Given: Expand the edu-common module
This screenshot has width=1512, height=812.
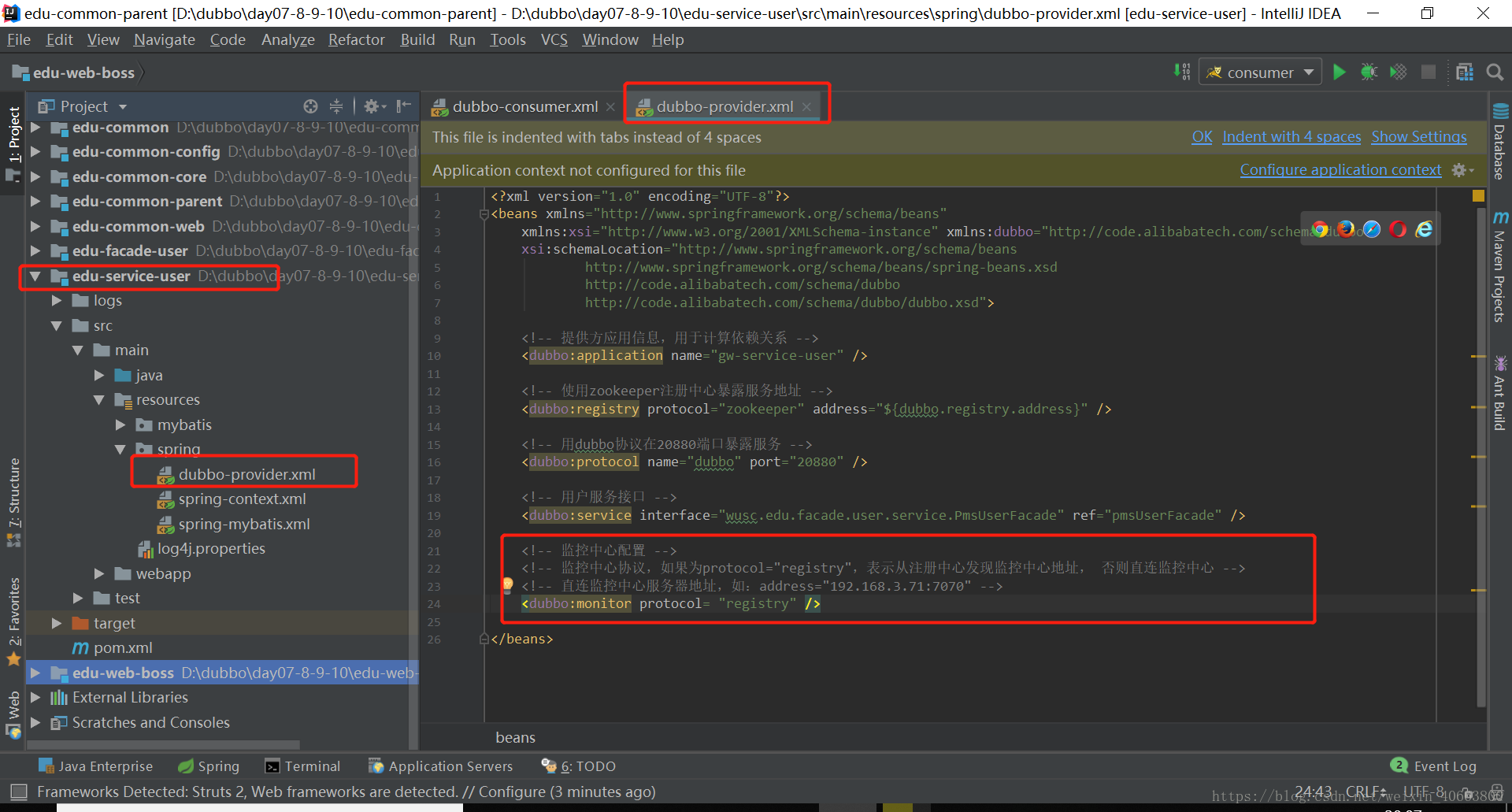Looking at the screenshot, I should coord(35,127).
